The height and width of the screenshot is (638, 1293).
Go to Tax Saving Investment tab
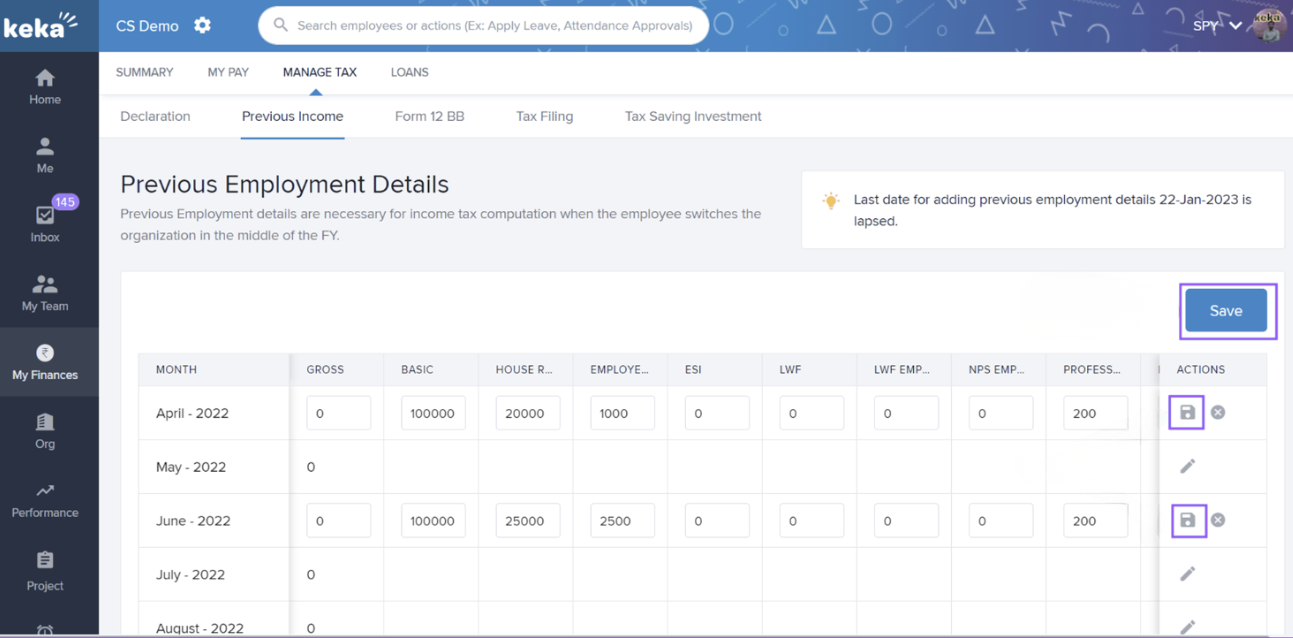click(x=693, y=116)
